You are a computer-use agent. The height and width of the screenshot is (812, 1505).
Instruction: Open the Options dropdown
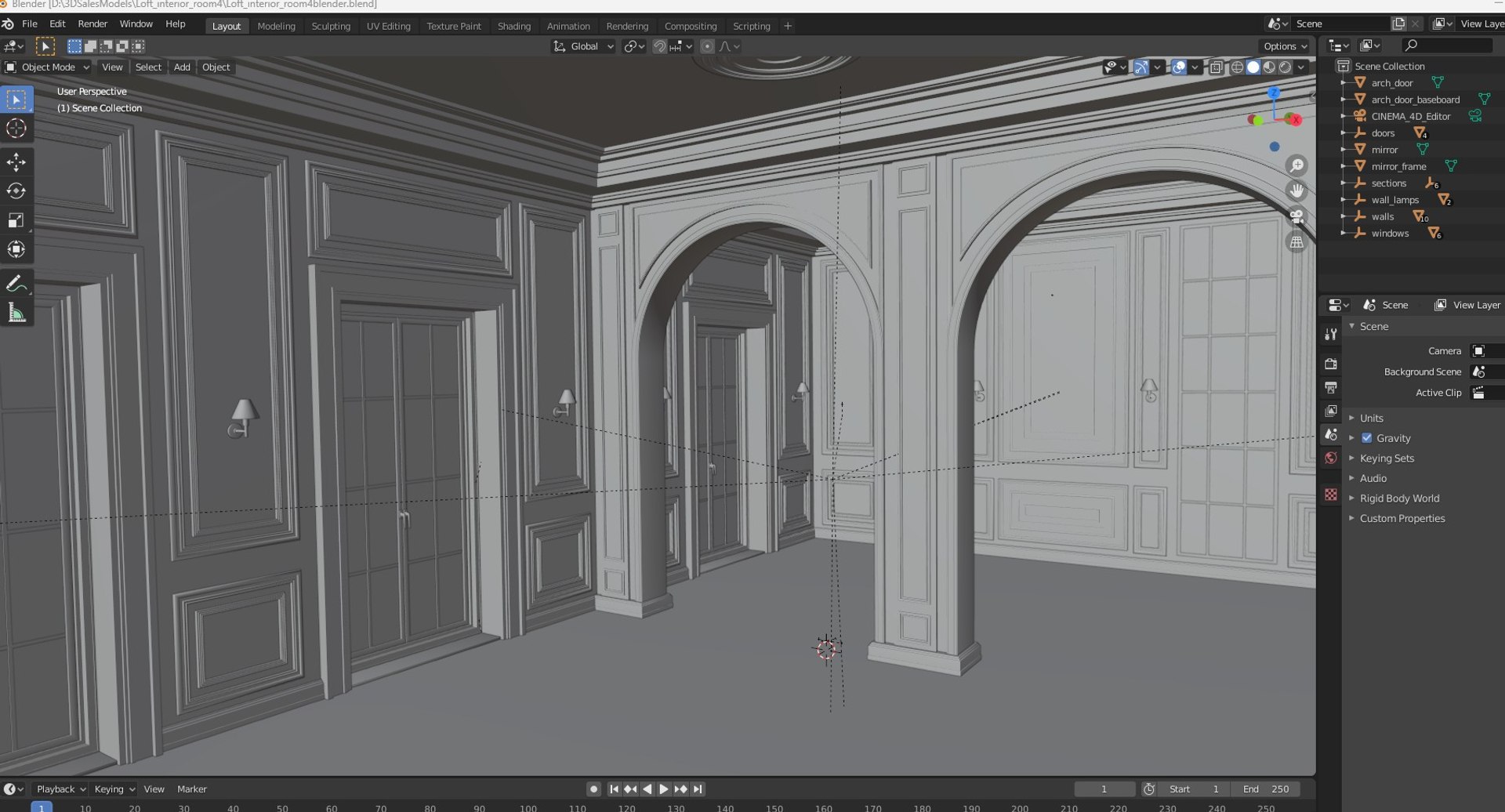1286,46
